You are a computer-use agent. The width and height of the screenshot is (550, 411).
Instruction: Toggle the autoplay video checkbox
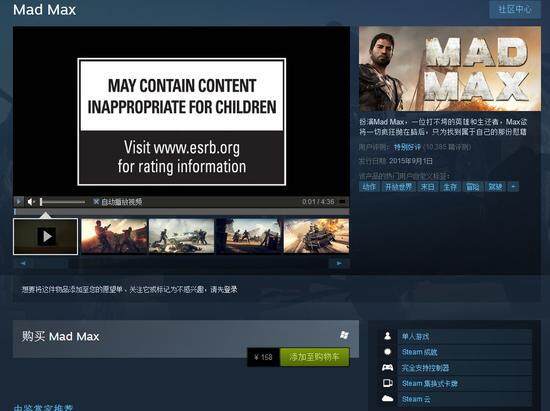click(96, 201)
